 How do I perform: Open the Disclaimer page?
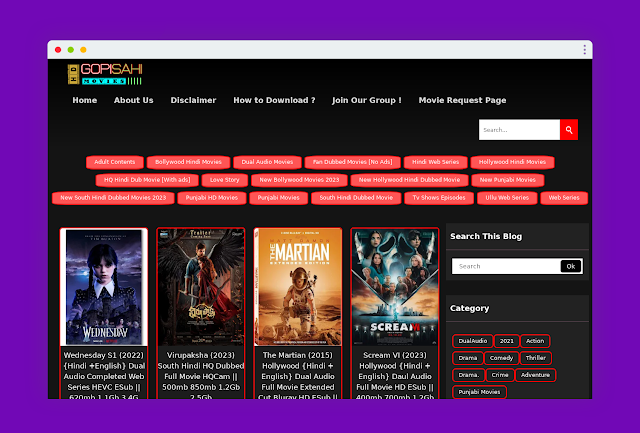pyautogui.click(x=193, y=100)
